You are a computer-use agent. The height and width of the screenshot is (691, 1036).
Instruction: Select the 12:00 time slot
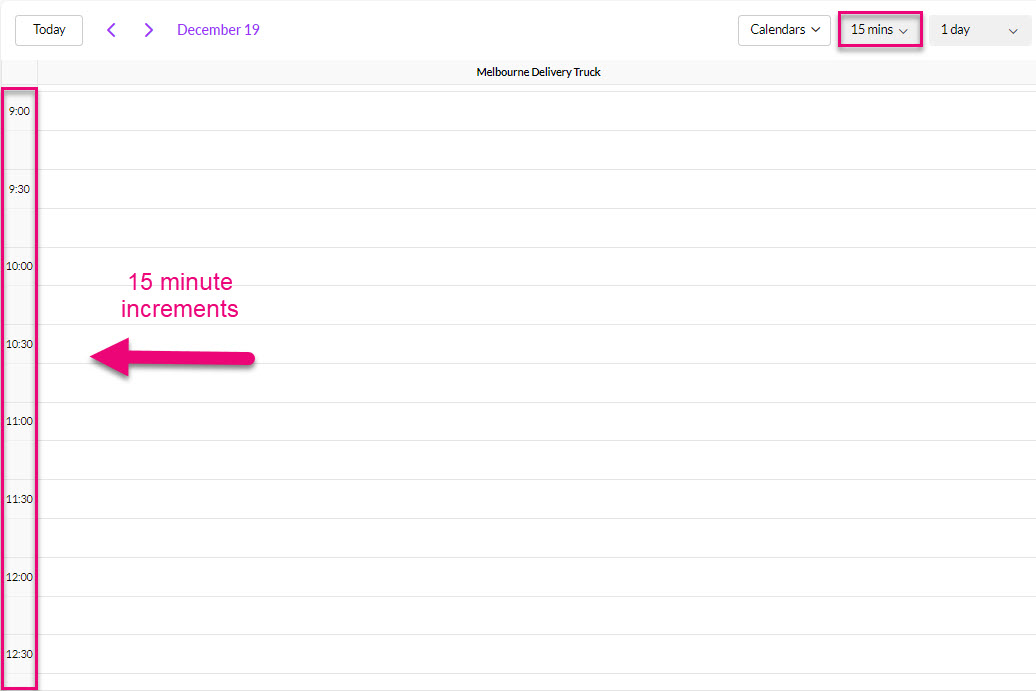tap(536, 577)
